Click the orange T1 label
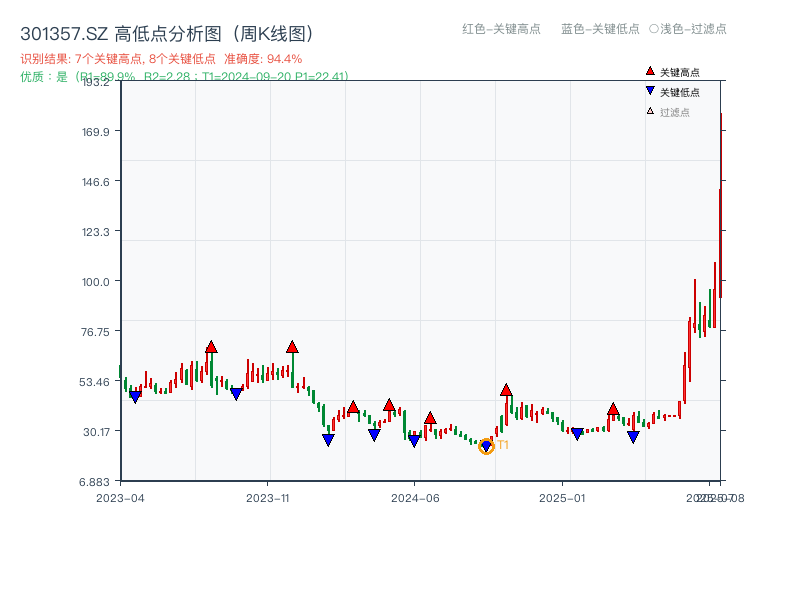The height and width of the screenshot is (600, 800). coord(503,445)
